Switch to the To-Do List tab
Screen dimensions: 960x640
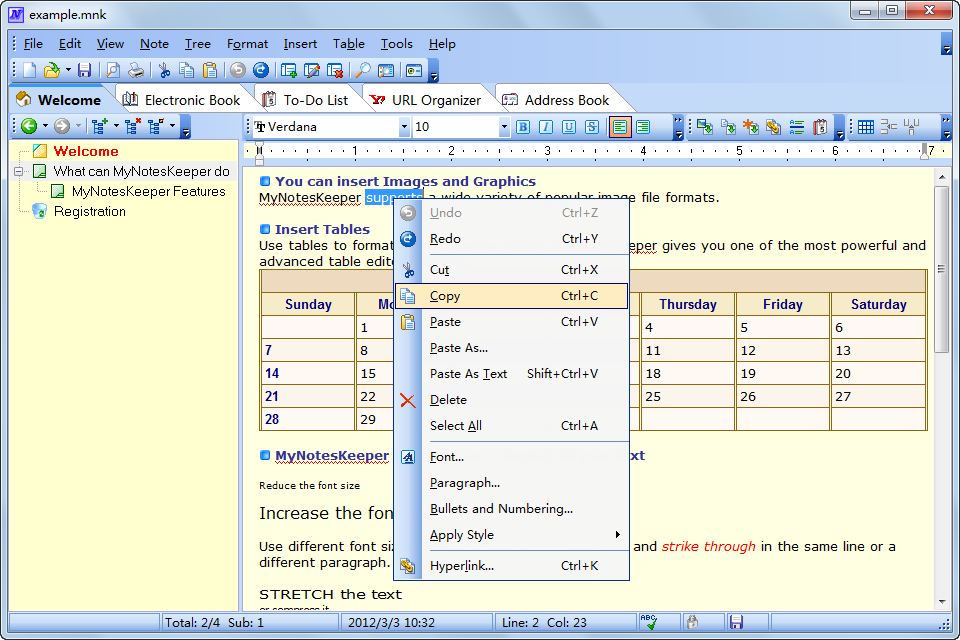coord(315,100)
